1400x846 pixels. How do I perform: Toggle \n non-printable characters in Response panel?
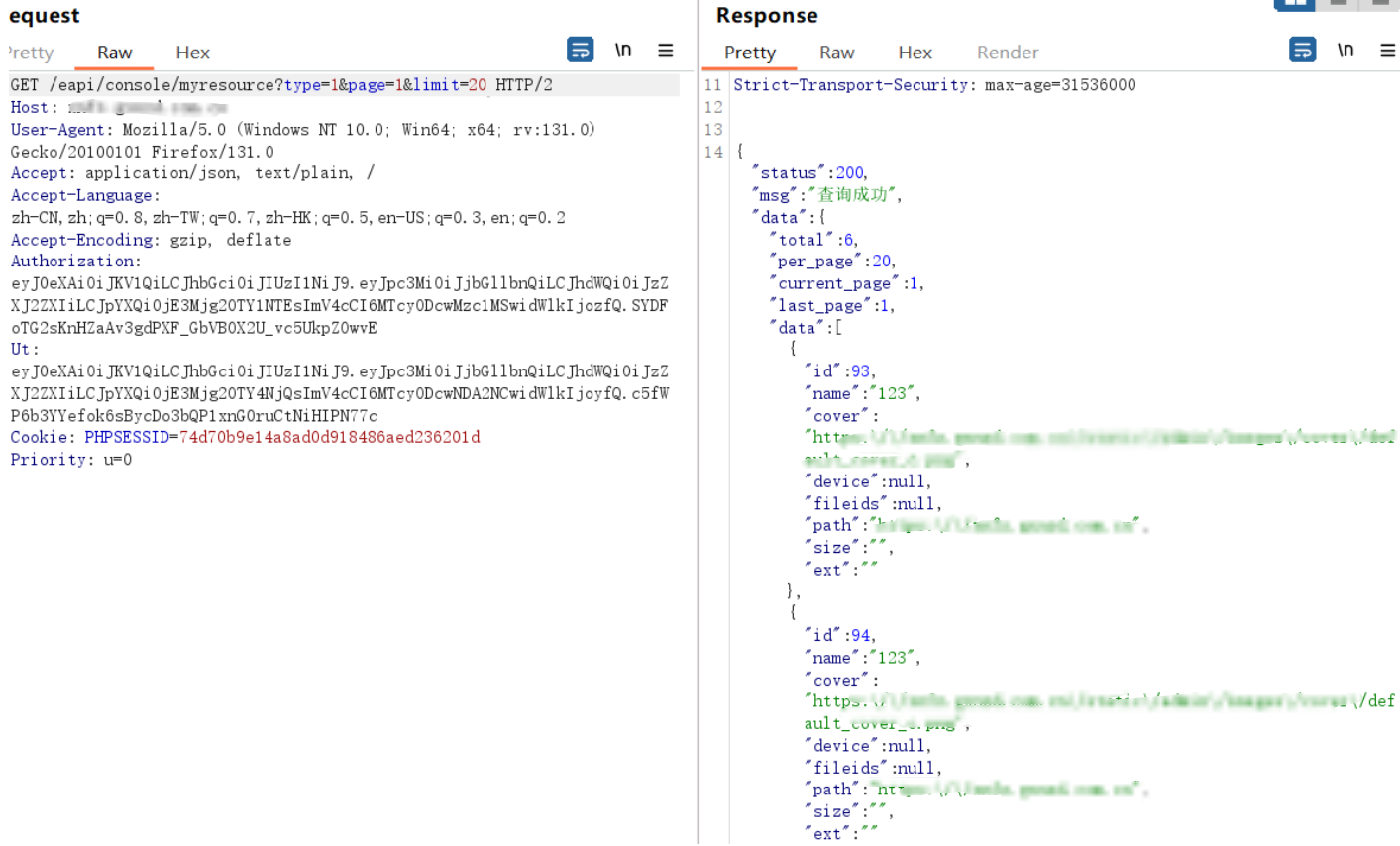pos(1346,50)
